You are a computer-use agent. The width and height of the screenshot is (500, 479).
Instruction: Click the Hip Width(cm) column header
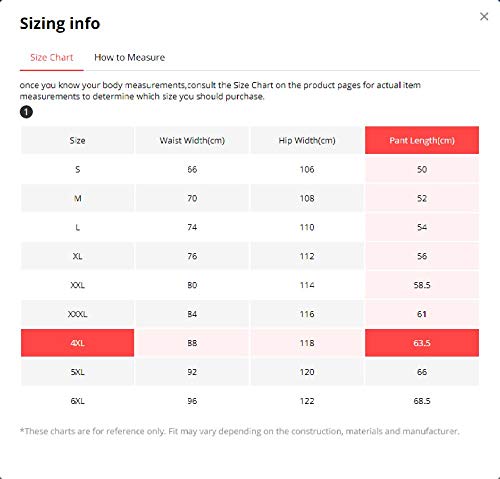click(x=307, y=140)
